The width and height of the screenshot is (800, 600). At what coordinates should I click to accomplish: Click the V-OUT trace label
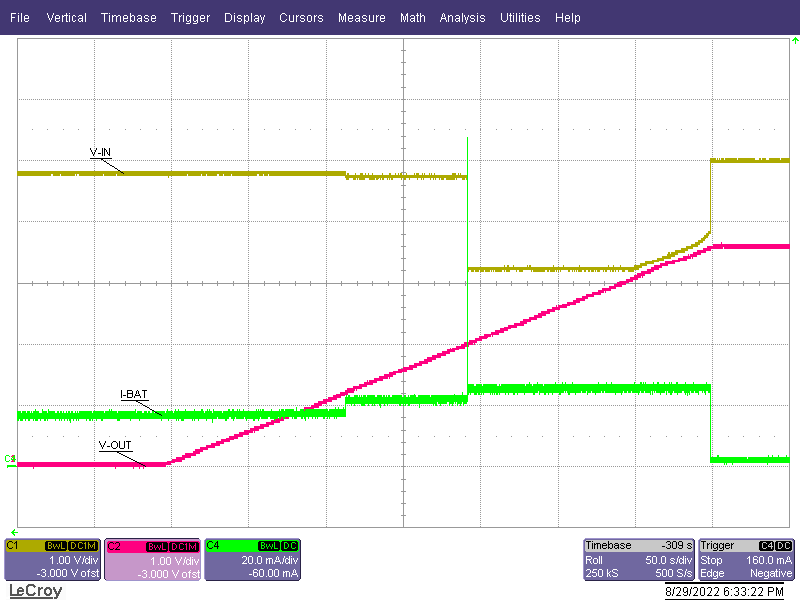tap(115, 446)
